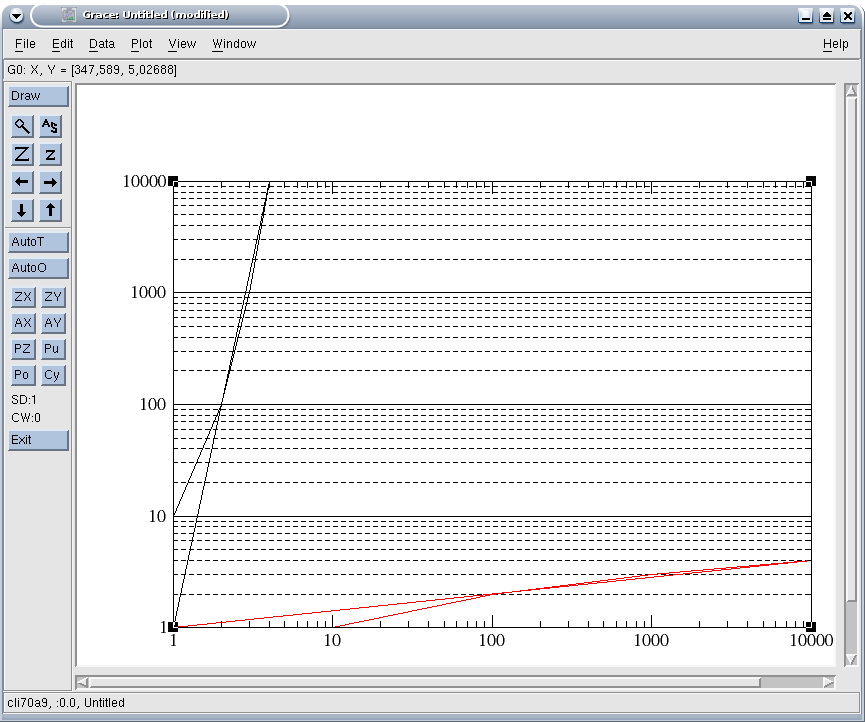The width and height of the screenshot is (865, 722).
Task: Click the autoscale 'AS' icon
Action: [x=51, y=126]
